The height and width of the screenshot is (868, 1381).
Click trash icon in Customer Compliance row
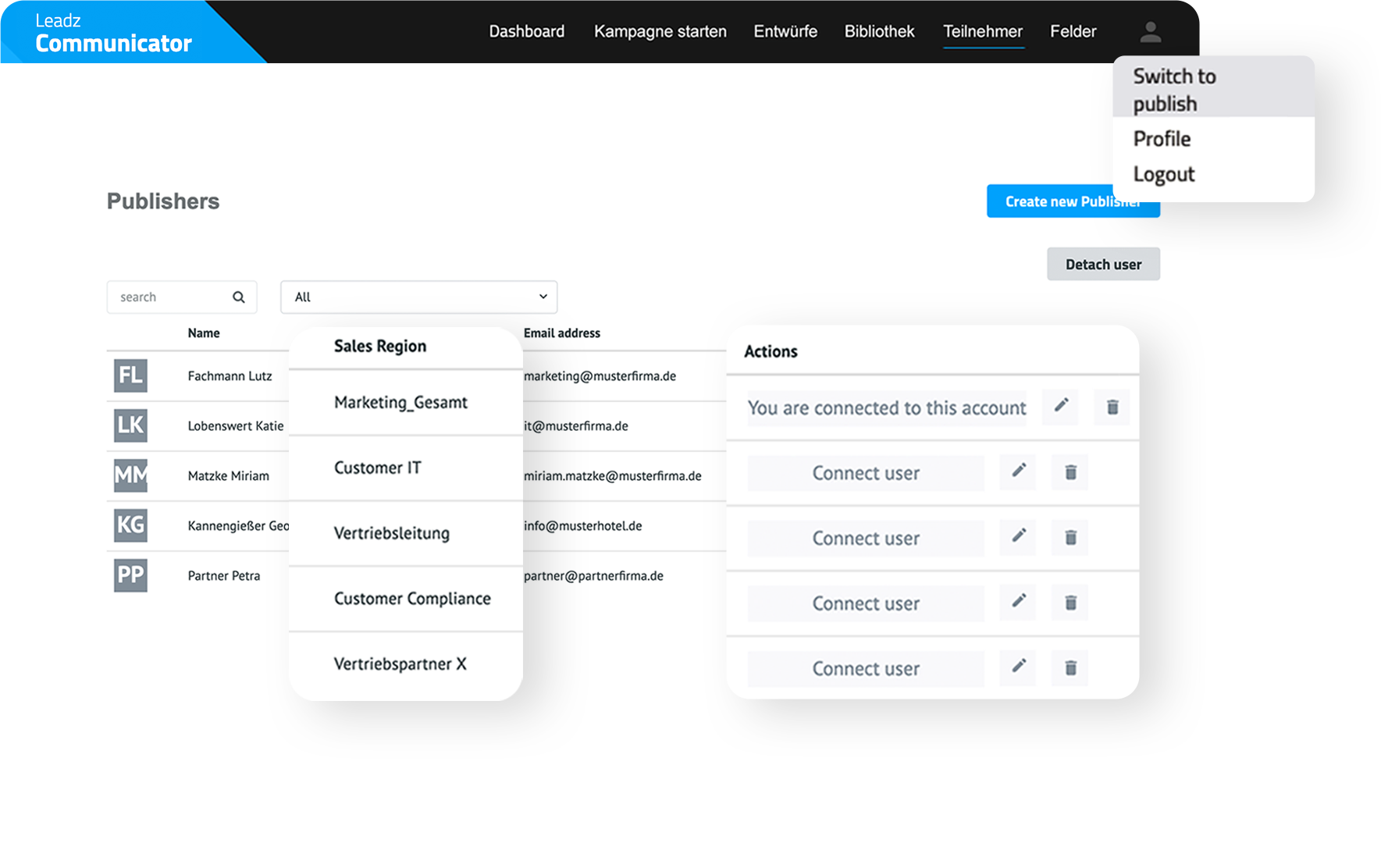1070,603
